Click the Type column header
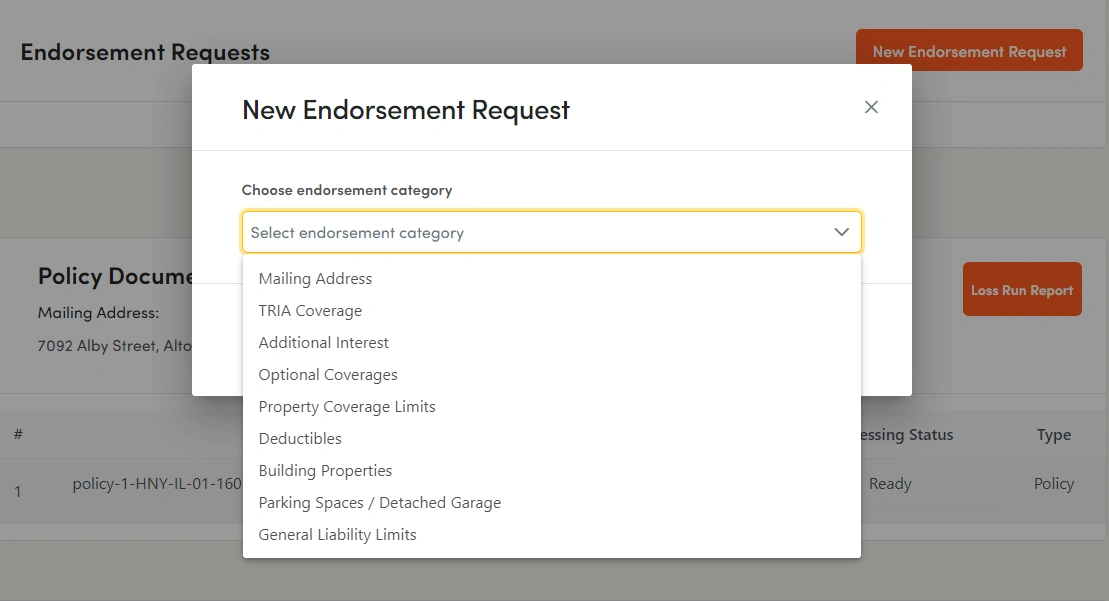The width and height of the screenshot is (1109, 601). click(x=1053, y=434)
